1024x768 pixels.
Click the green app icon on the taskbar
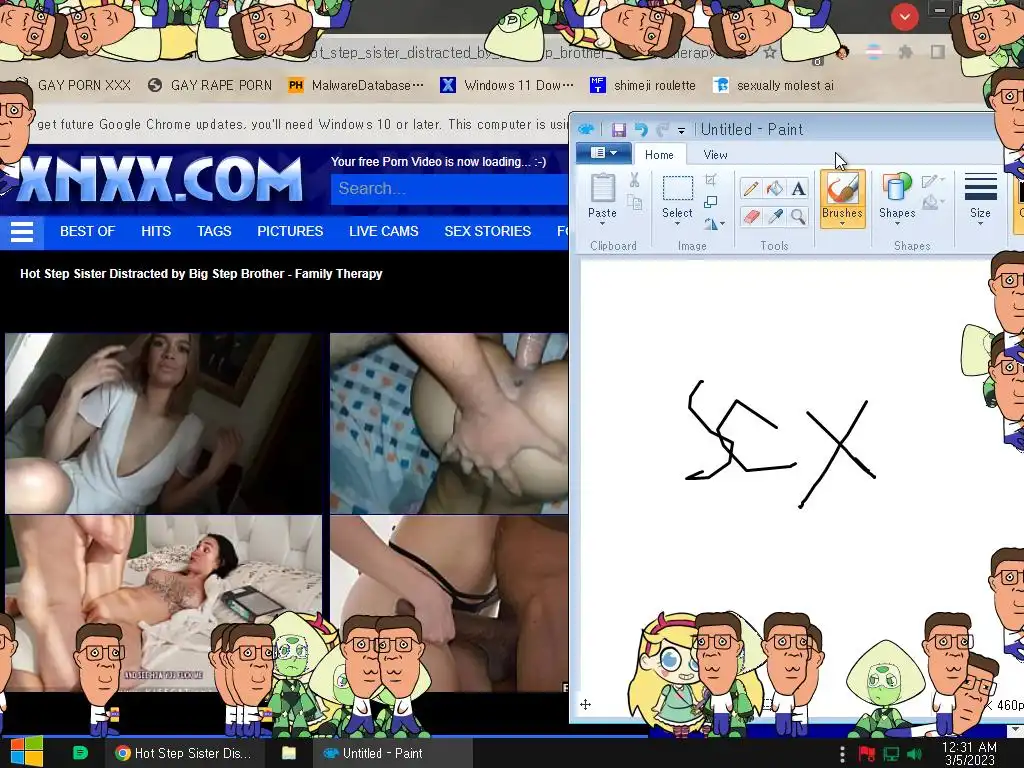(x=80, y=753)
